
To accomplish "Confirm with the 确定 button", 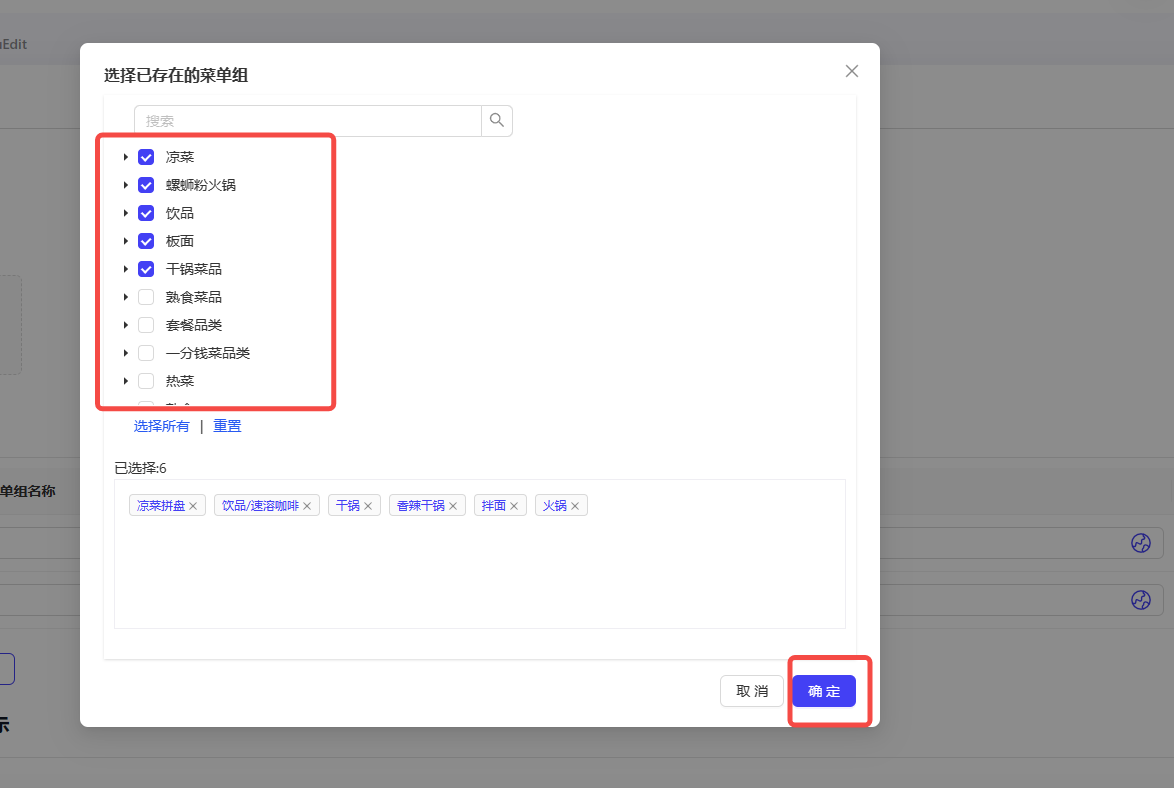I will pyautogui.click(x=824, y=691).
